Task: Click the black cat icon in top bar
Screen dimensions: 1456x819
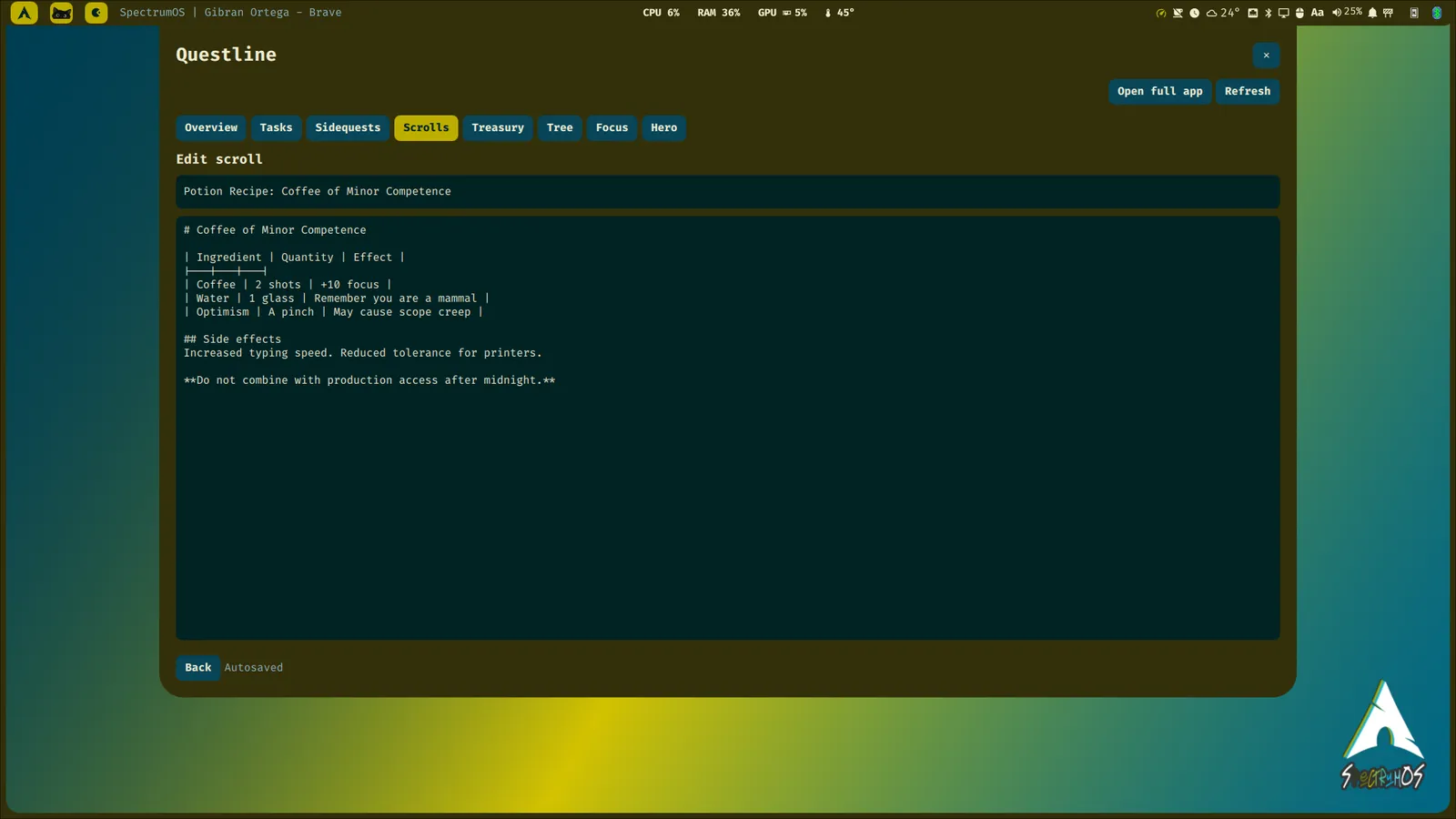Action: click(x=61, y=13)
